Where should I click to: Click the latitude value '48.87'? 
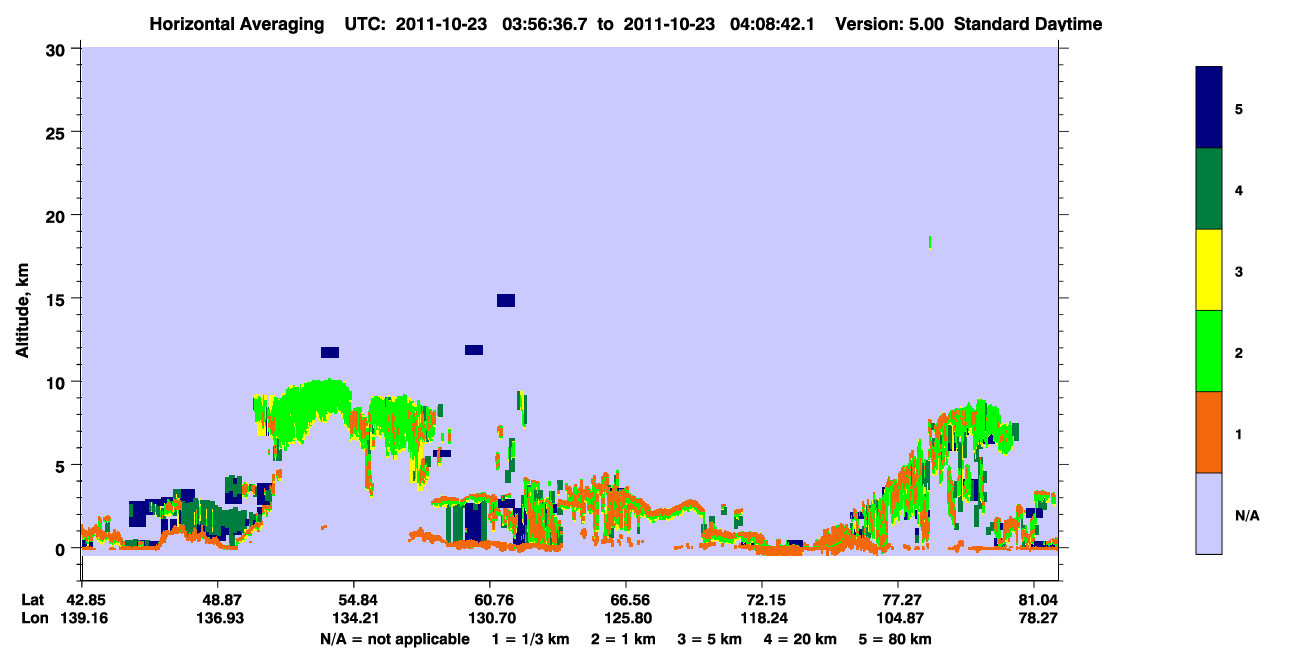218,600
